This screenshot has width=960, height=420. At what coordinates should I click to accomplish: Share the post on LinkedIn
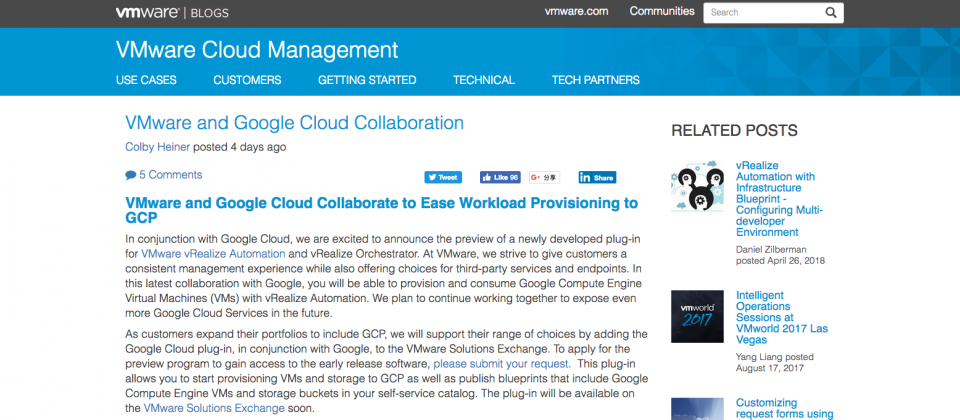[x=597, y=178]
